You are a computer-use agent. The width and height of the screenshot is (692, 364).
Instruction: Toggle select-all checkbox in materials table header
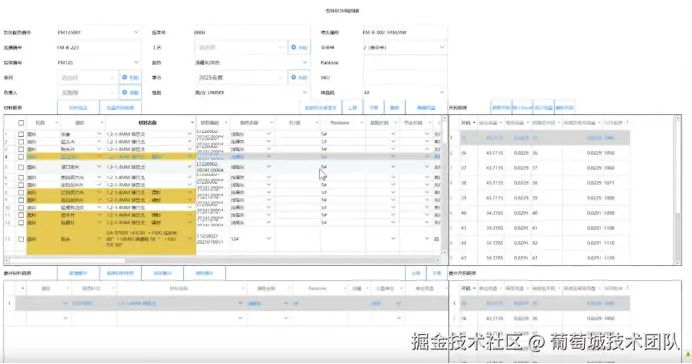tap(21, 123)
